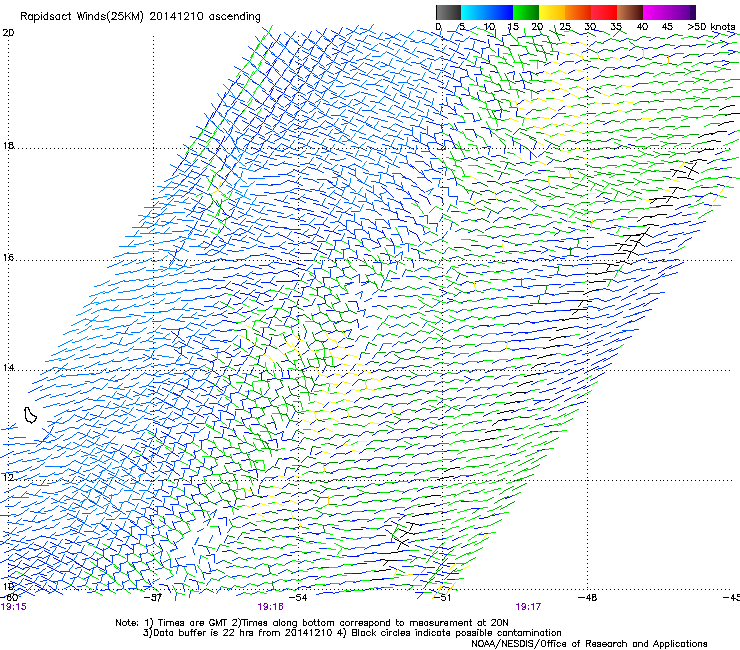Click the '0' label under the color scale

tap(438, 27)
